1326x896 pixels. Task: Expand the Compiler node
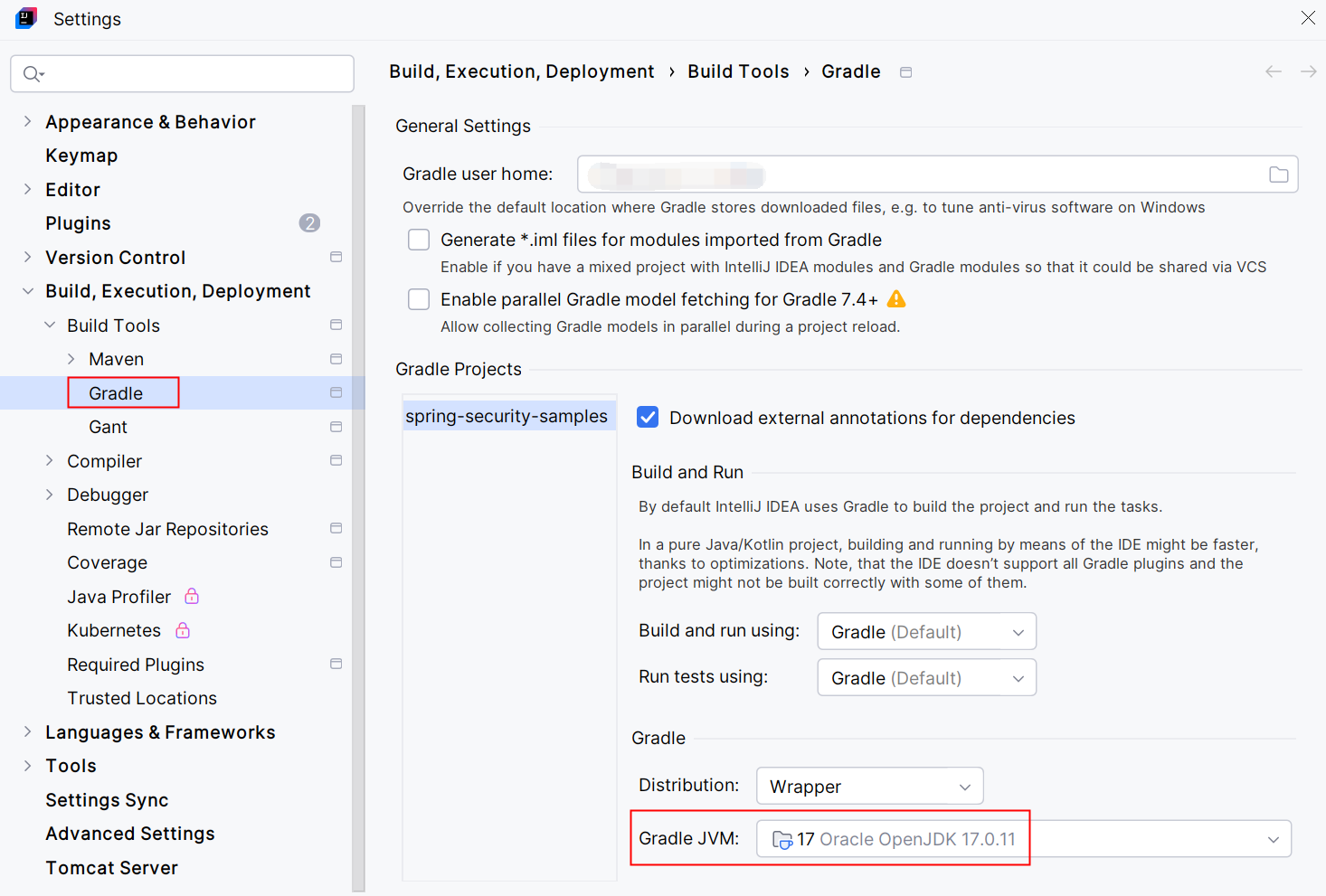click(50, 460)
